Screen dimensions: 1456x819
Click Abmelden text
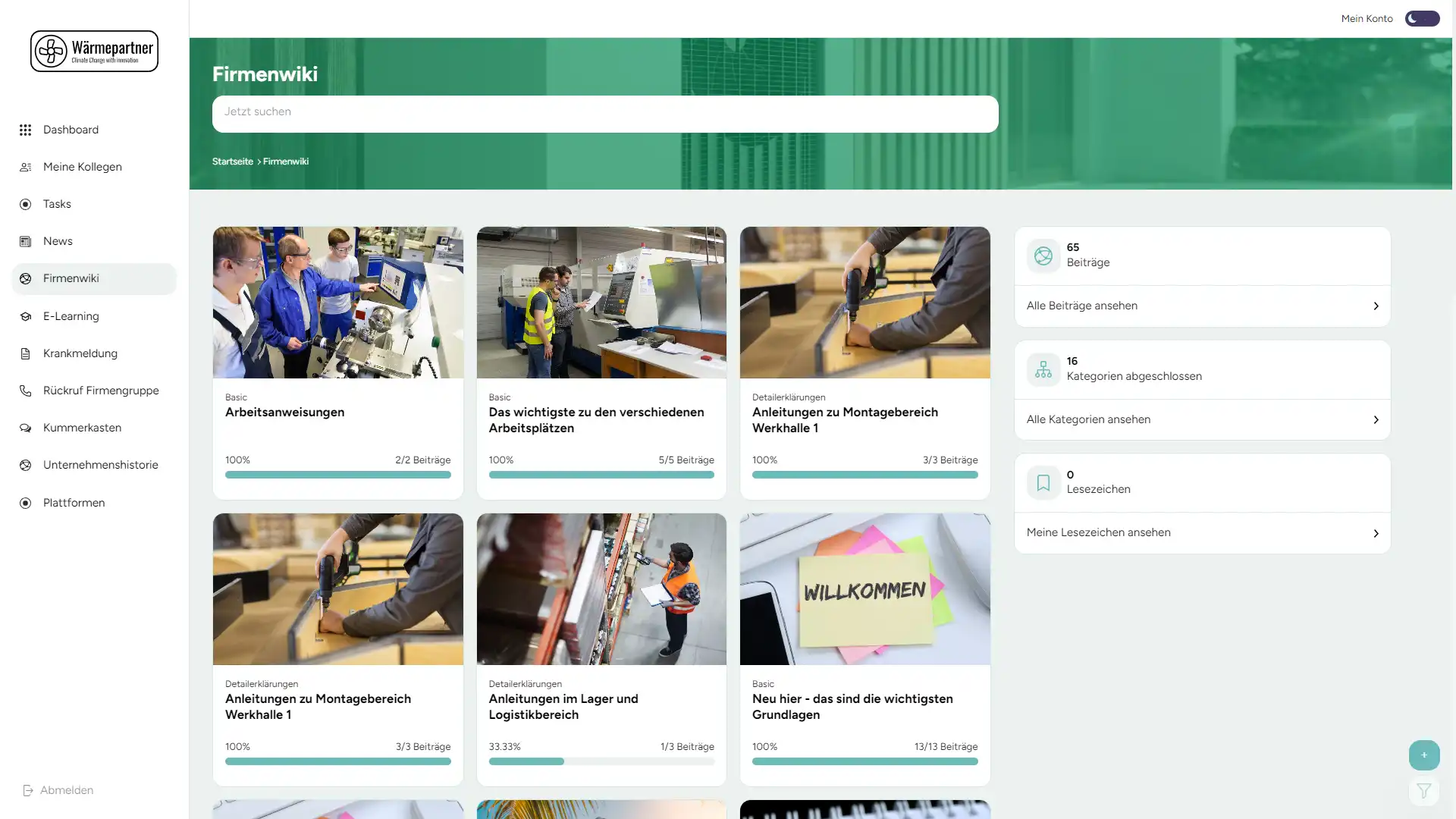coord(67,790)
